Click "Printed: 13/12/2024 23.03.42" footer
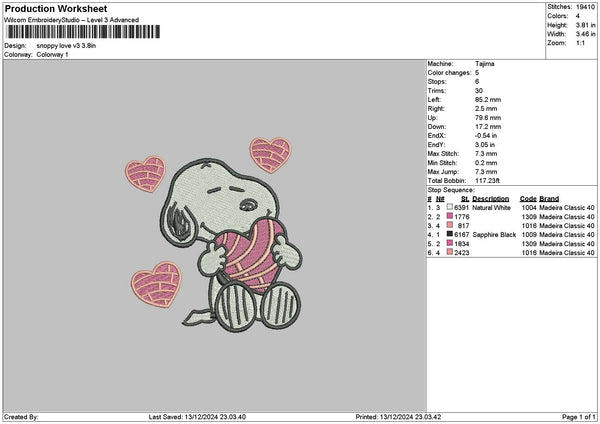Viewport: 600px width, 424px height. (398, 417)
